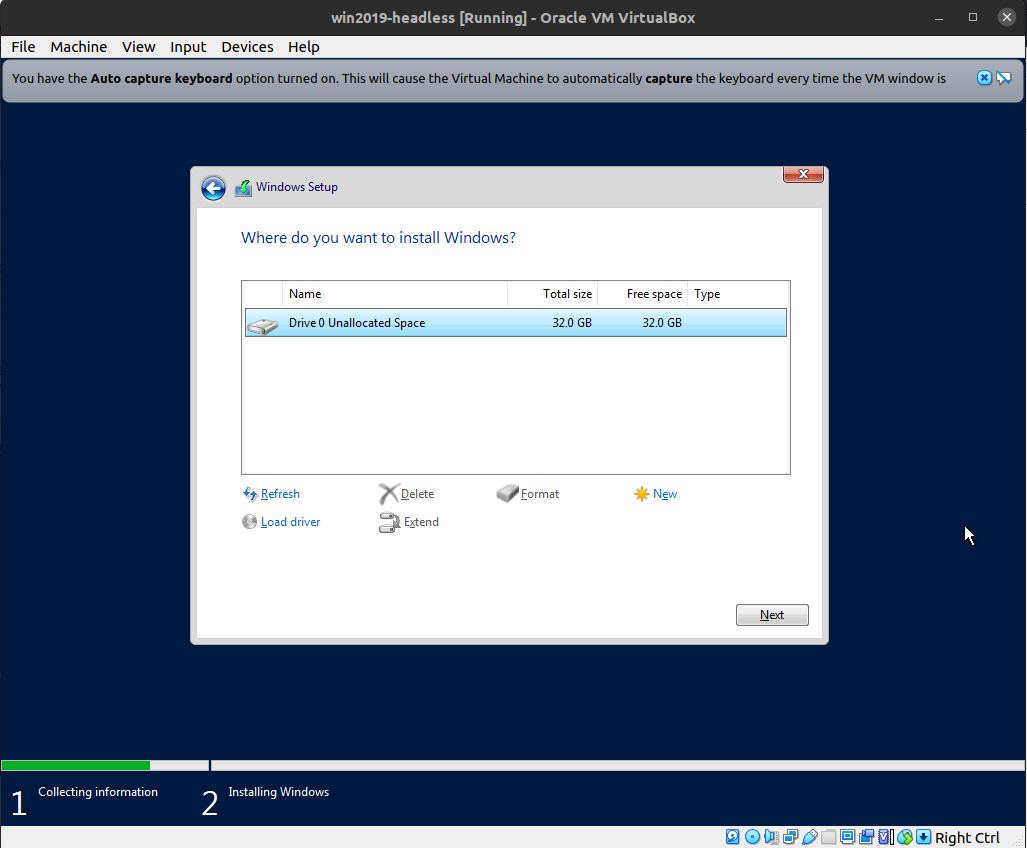Click the 32.0 GB total size cell
This screenshot has height=848, width=1027.
[572, 323]
